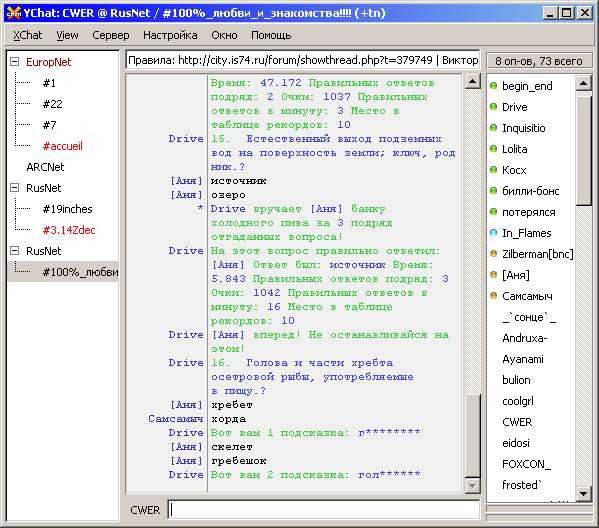Select user bulion in user list

(x=516, y=380)
